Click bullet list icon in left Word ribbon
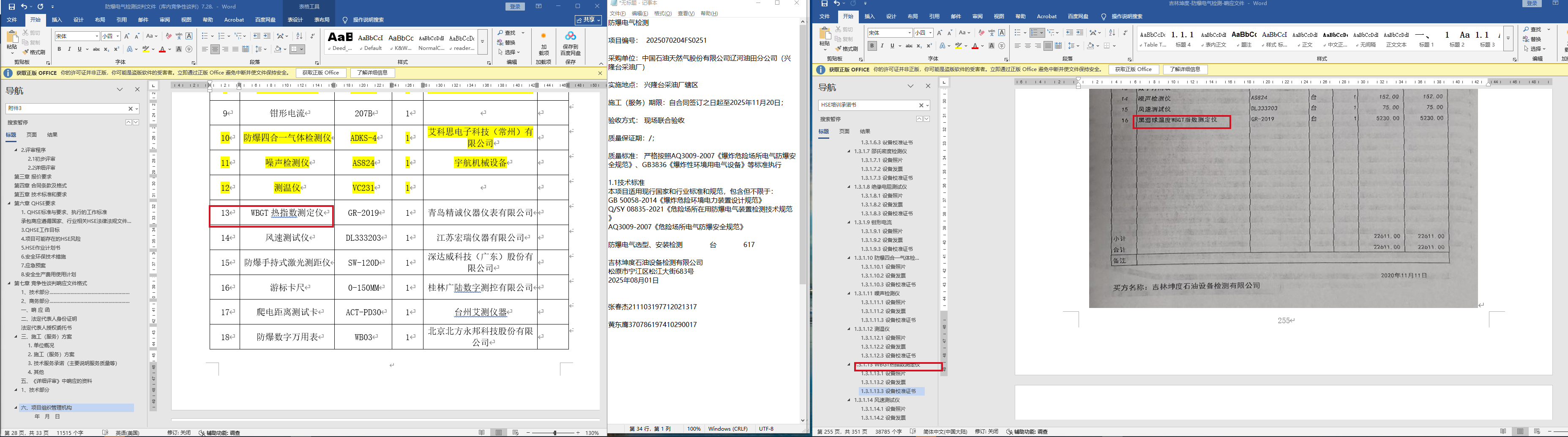1568x437 pixels. [x=205, y=36]
